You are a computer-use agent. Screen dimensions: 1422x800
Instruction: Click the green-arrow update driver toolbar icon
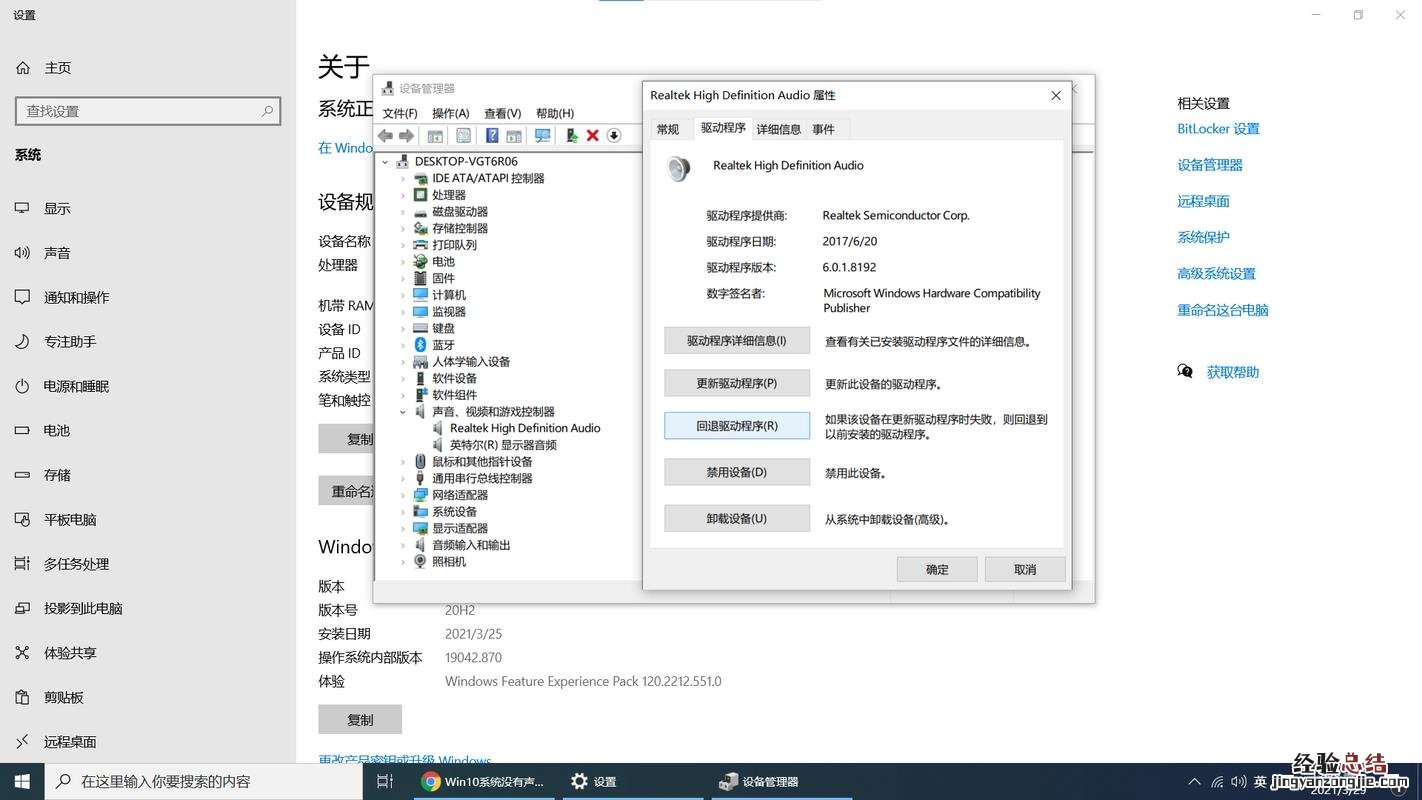tap(572, 136)
